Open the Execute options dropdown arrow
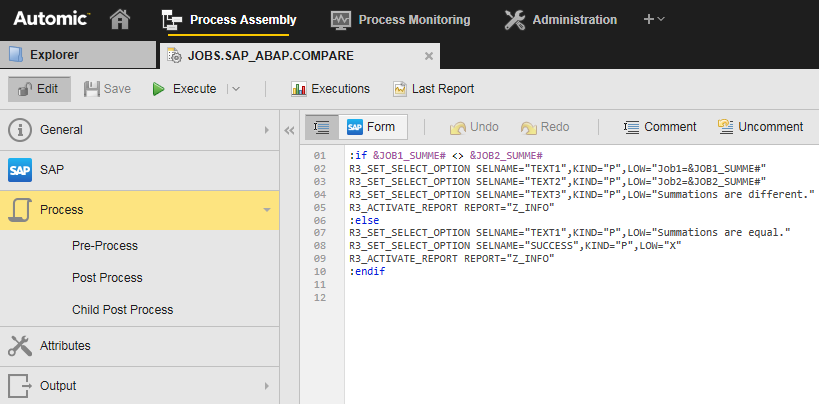This screenshot has width=819, height=404. [236, 89]
